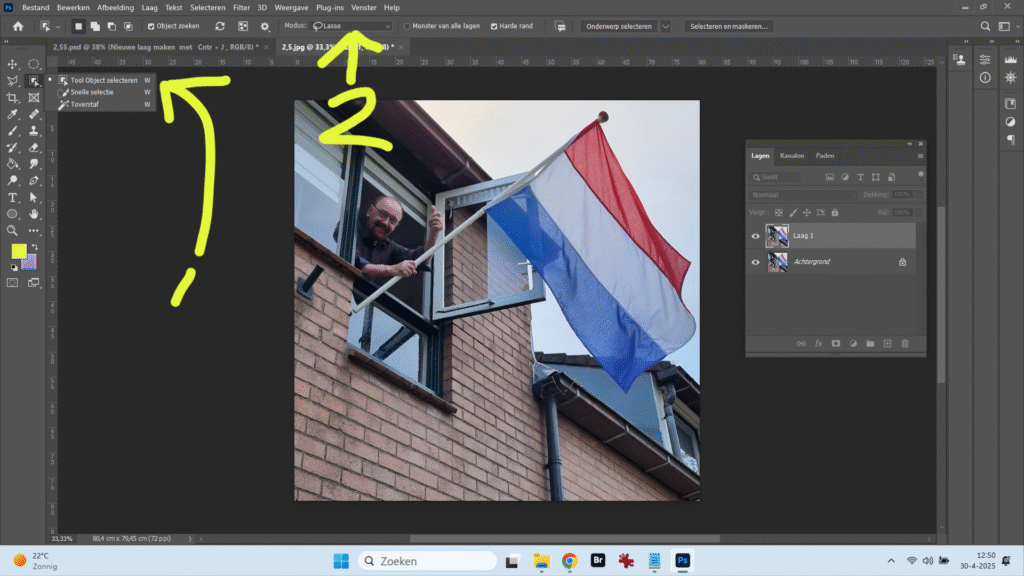The width and height of the screenshot is (1024, 576).
Task: Click the trash icon in the Lagen panel
Action: 905,343
